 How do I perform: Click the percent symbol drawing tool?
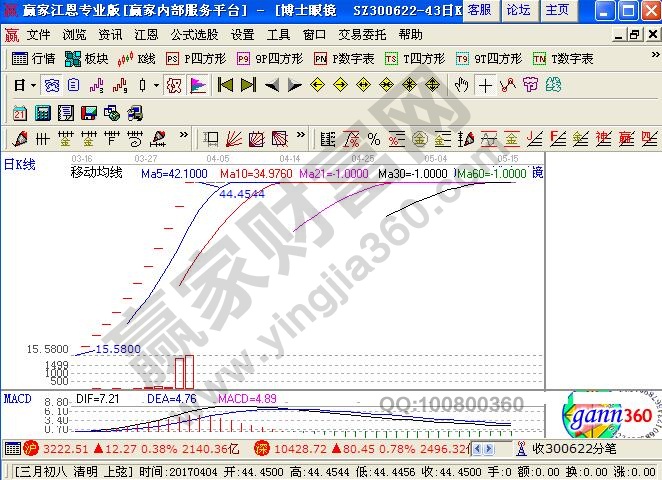373,138
